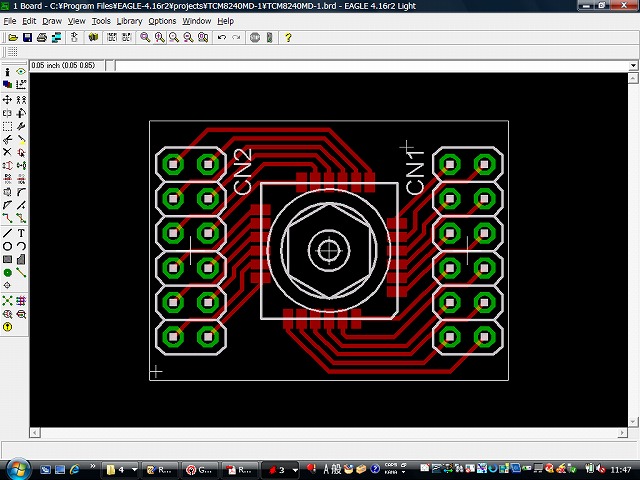Start the Autorouter tool

point(21,301)
